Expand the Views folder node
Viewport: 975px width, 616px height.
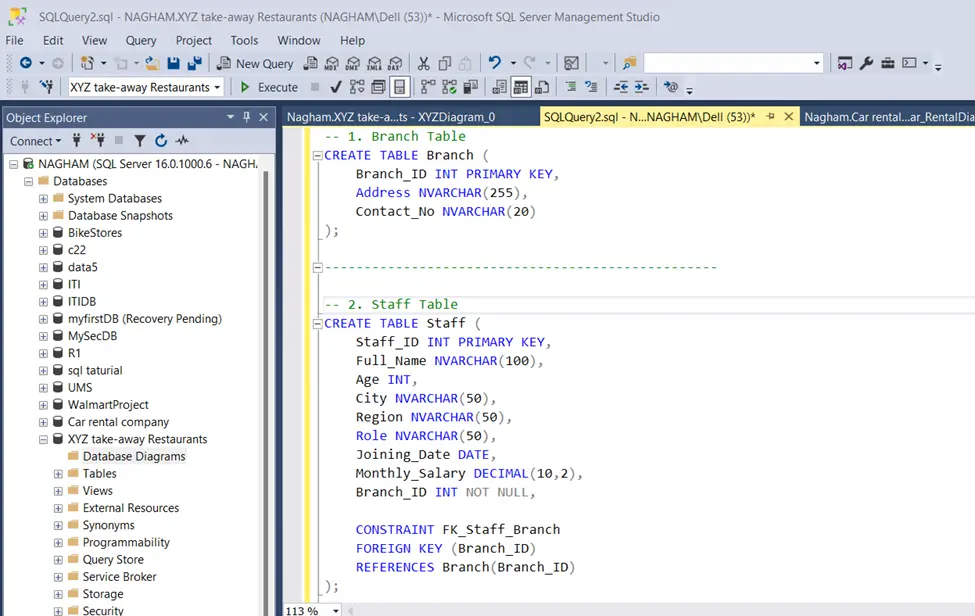(58, 491)
